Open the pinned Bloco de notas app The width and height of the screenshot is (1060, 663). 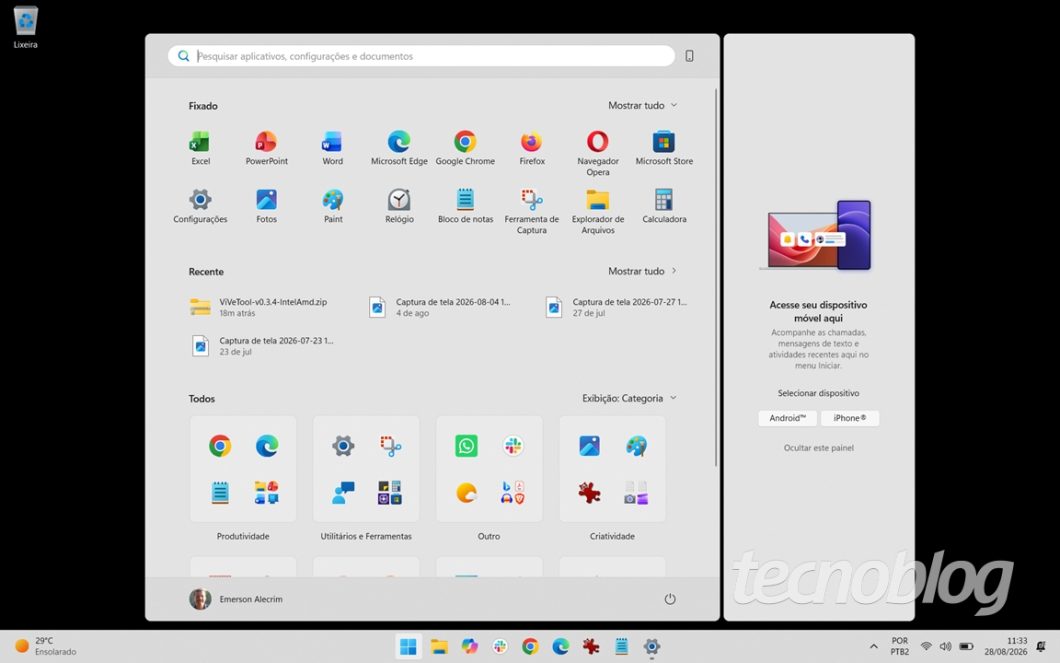pos(465,205)
